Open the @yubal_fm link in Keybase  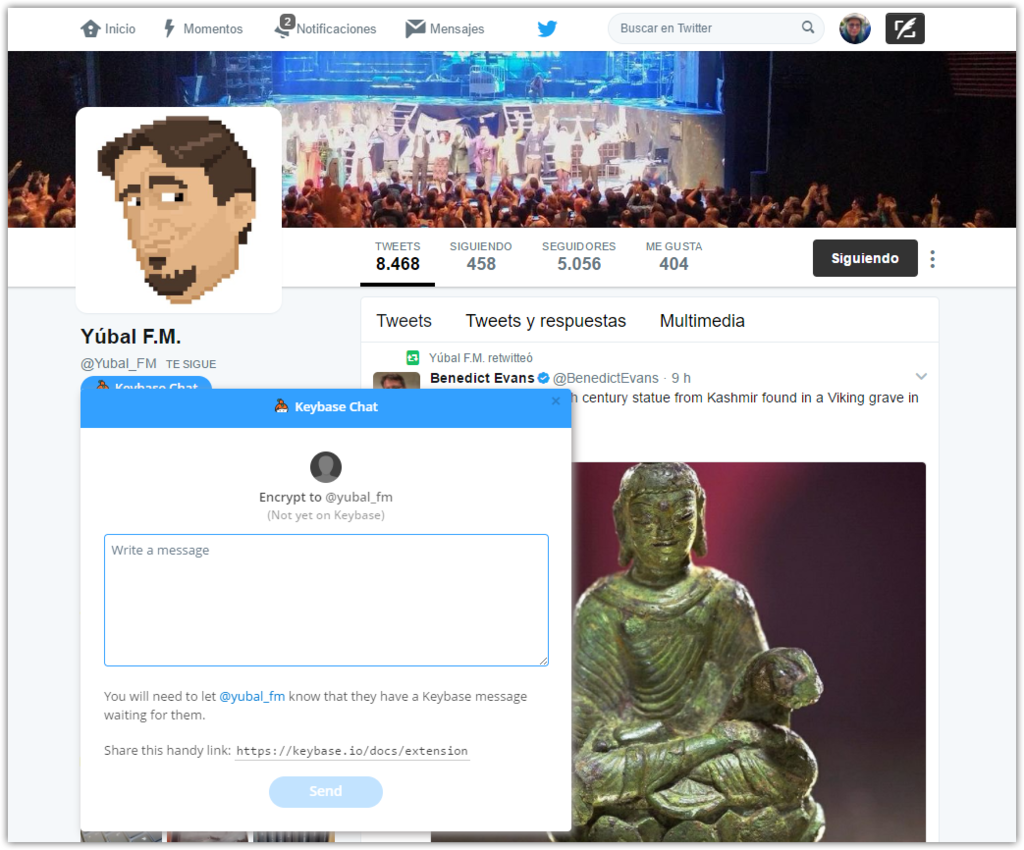pos(252,697)
